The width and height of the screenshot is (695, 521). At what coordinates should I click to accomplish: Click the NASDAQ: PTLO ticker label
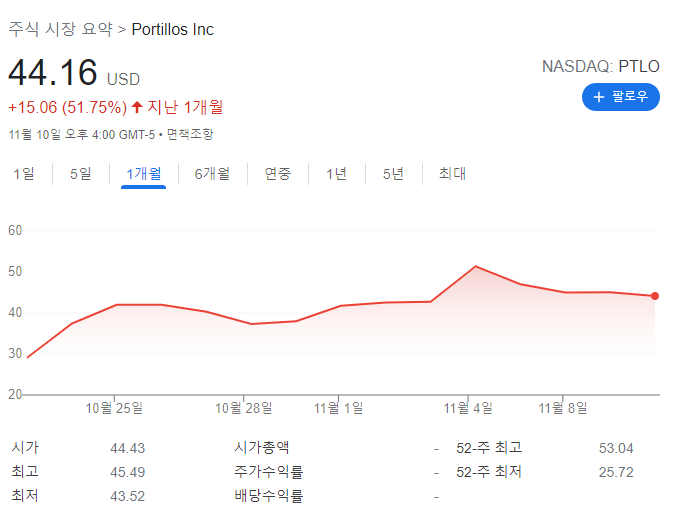point(601,66)
